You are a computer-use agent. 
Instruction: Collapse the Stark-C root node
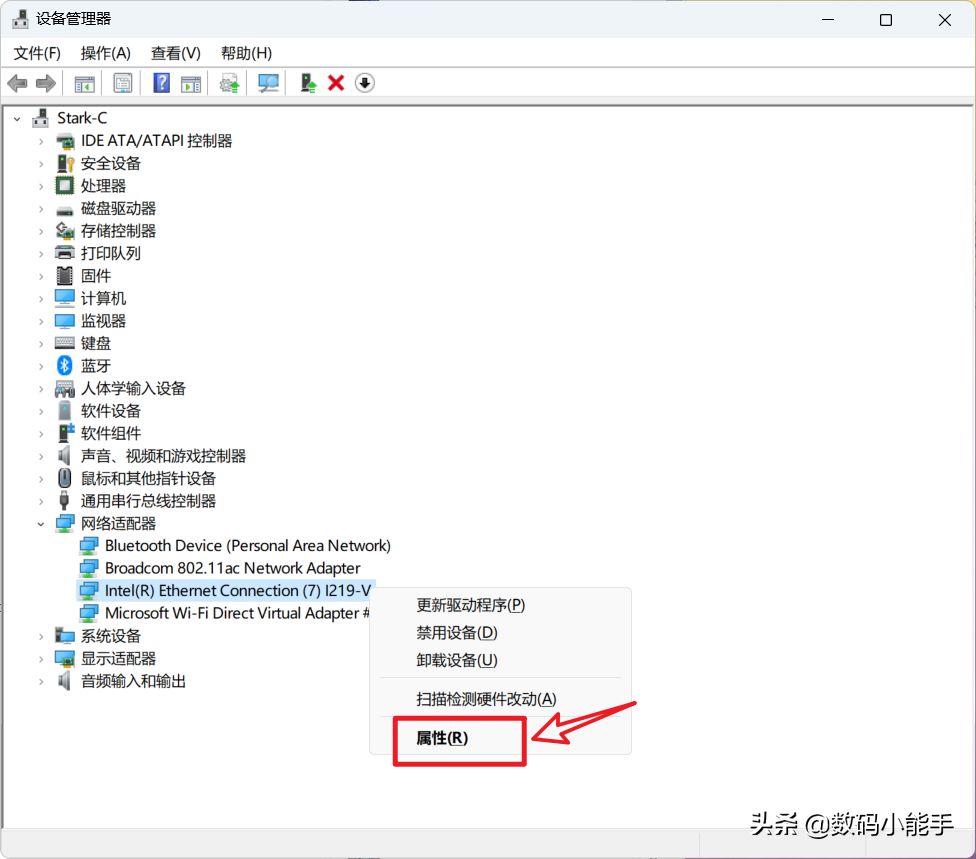click(x=17, y=118)
